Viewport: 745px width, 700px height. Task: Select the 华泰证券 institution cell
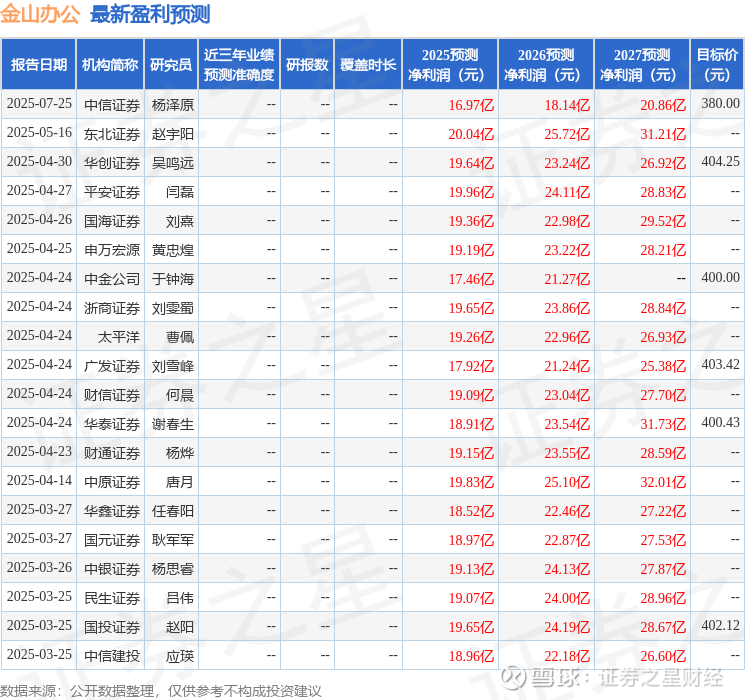pos(112,424)
